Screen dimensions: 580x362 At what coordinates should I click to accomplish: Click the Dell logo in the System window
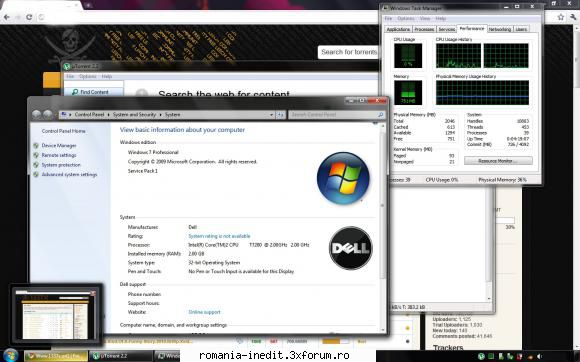(351, 248)
